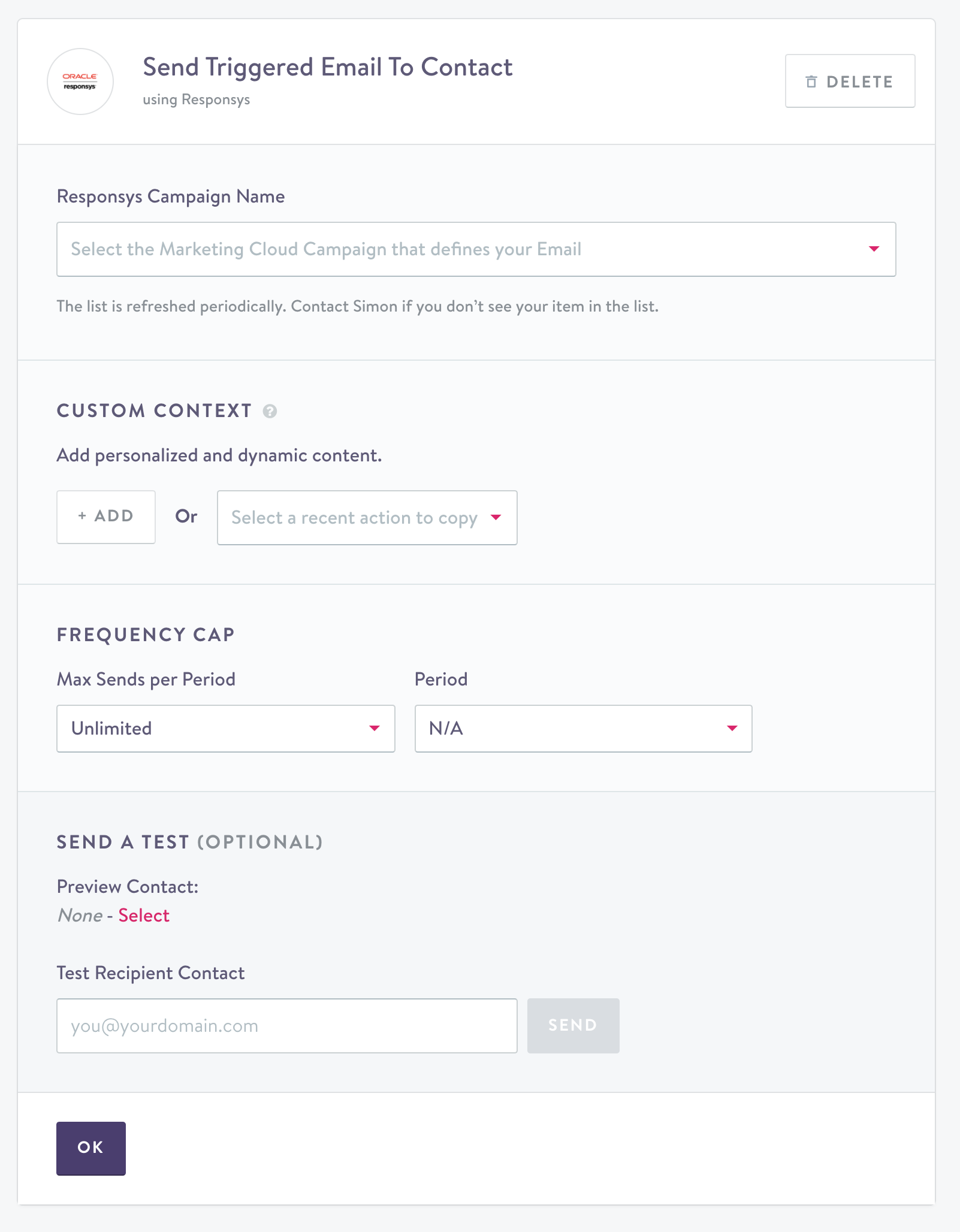
Task: Click the + ADD custom context button
Action: point(106,517)
